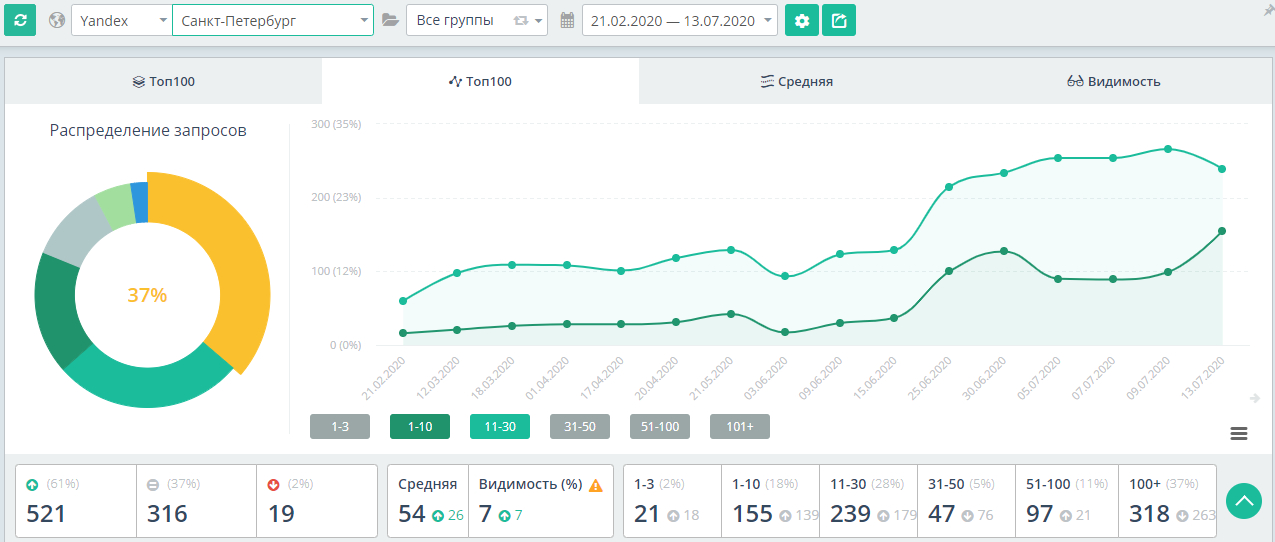The height and width of the screenshot is (542, 1275).
Task: Click the chart right arrow icon
Action: click(1255, 398)
